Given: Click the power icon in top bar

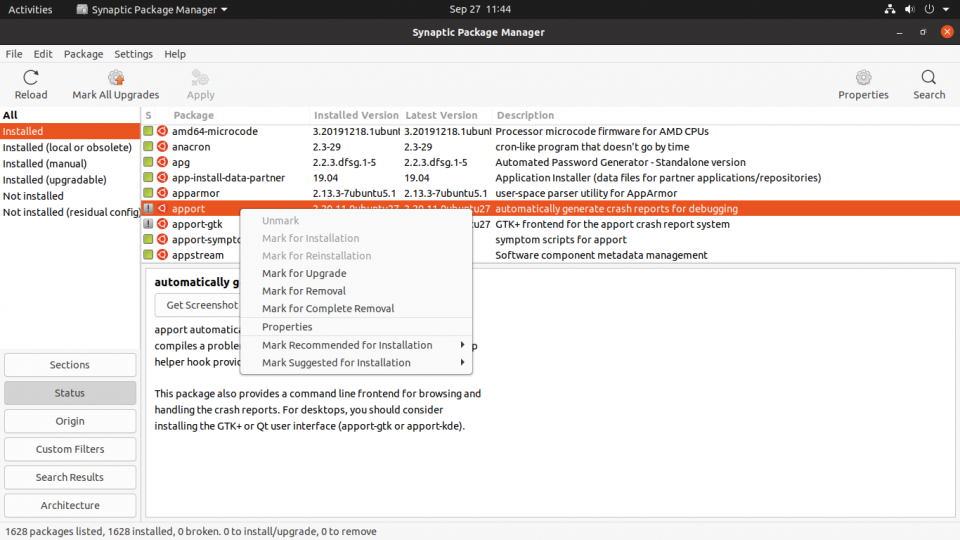Looking at the screenshot, I should 929,9.
